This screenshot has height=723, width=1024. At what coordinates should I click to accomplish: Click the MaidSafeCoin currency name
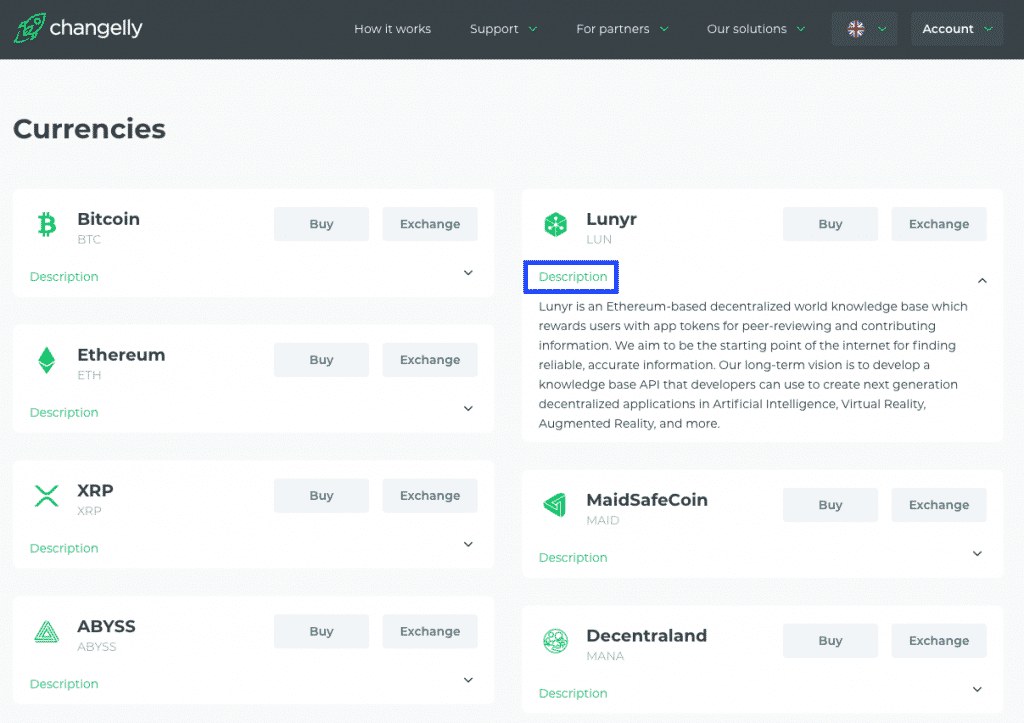647,500
